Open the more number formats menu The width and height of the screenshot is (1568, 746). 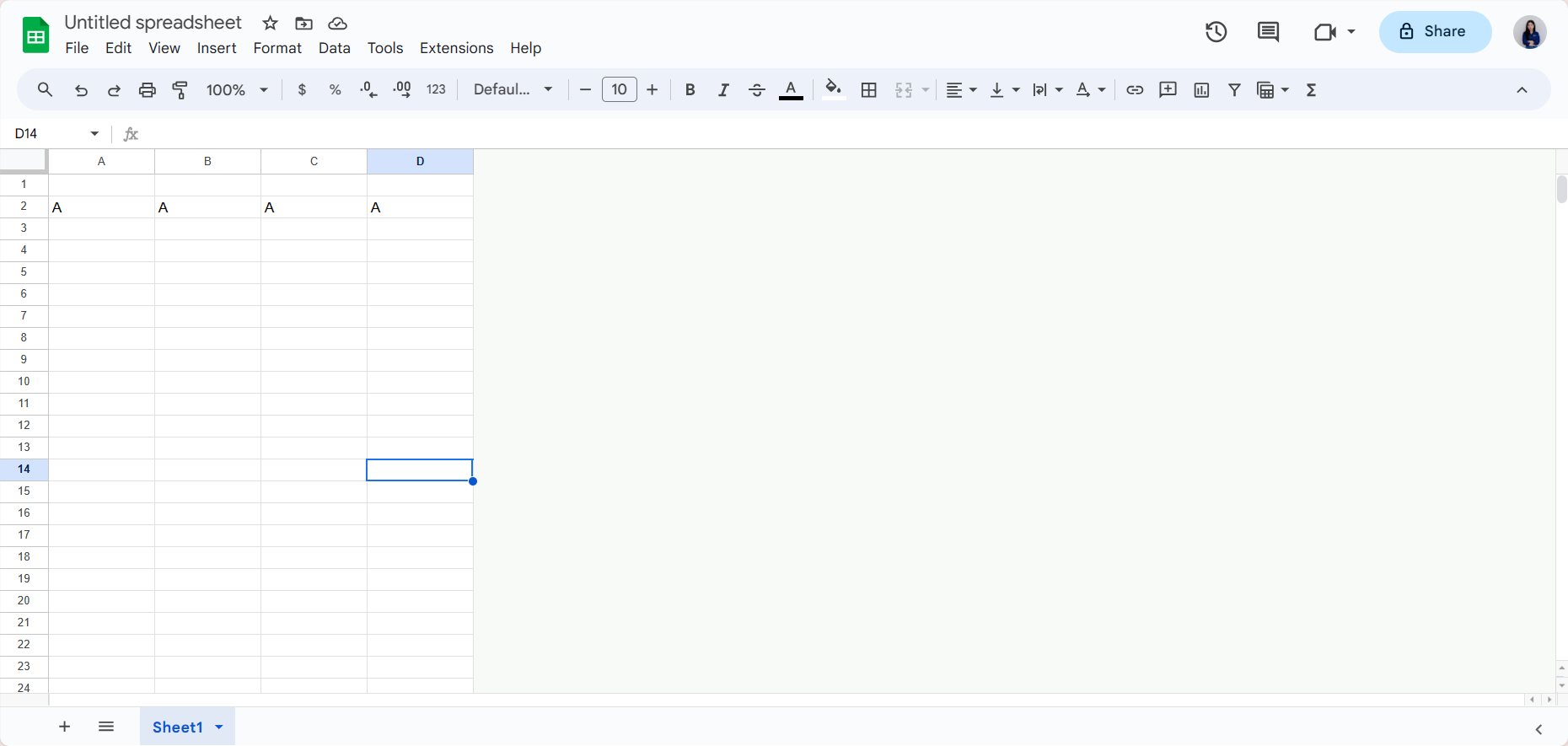(436, 89)
